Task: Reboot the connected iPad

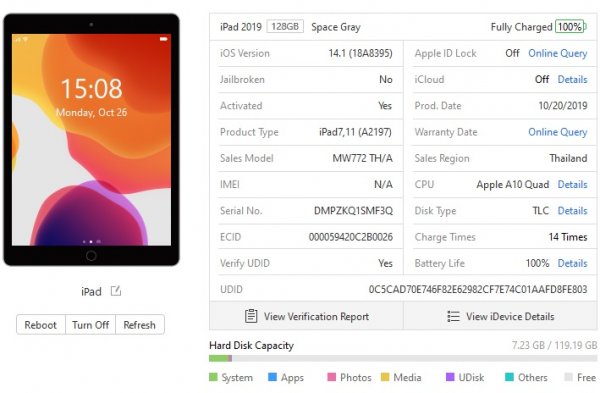Action: coord(41,325)
